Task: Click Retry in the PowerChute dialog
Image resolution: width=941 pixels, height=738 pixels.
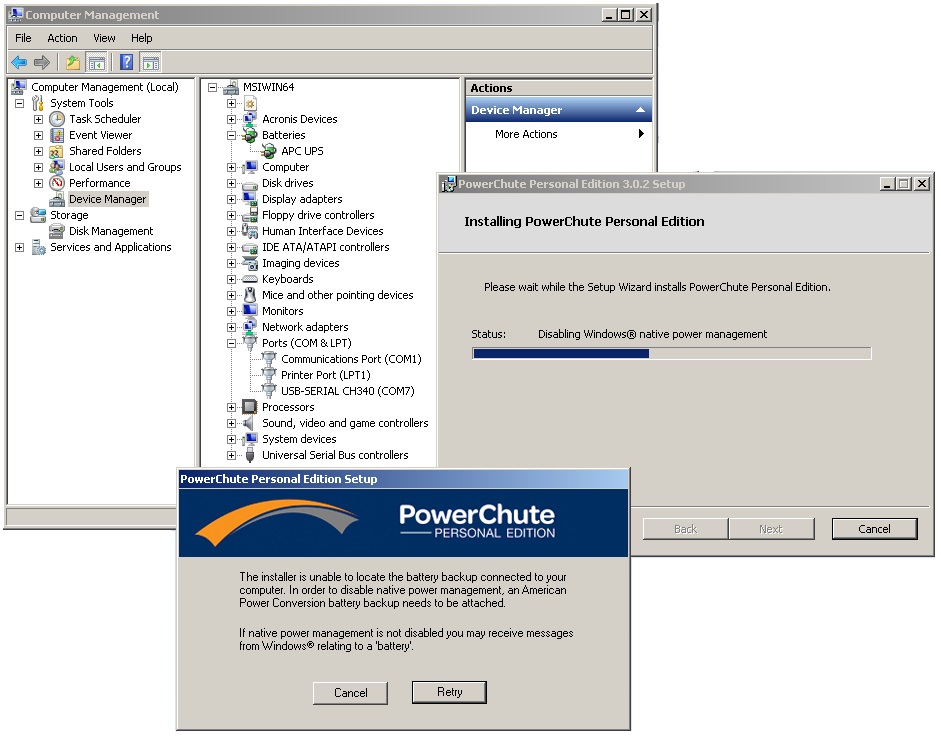Action: pos(449,692)
